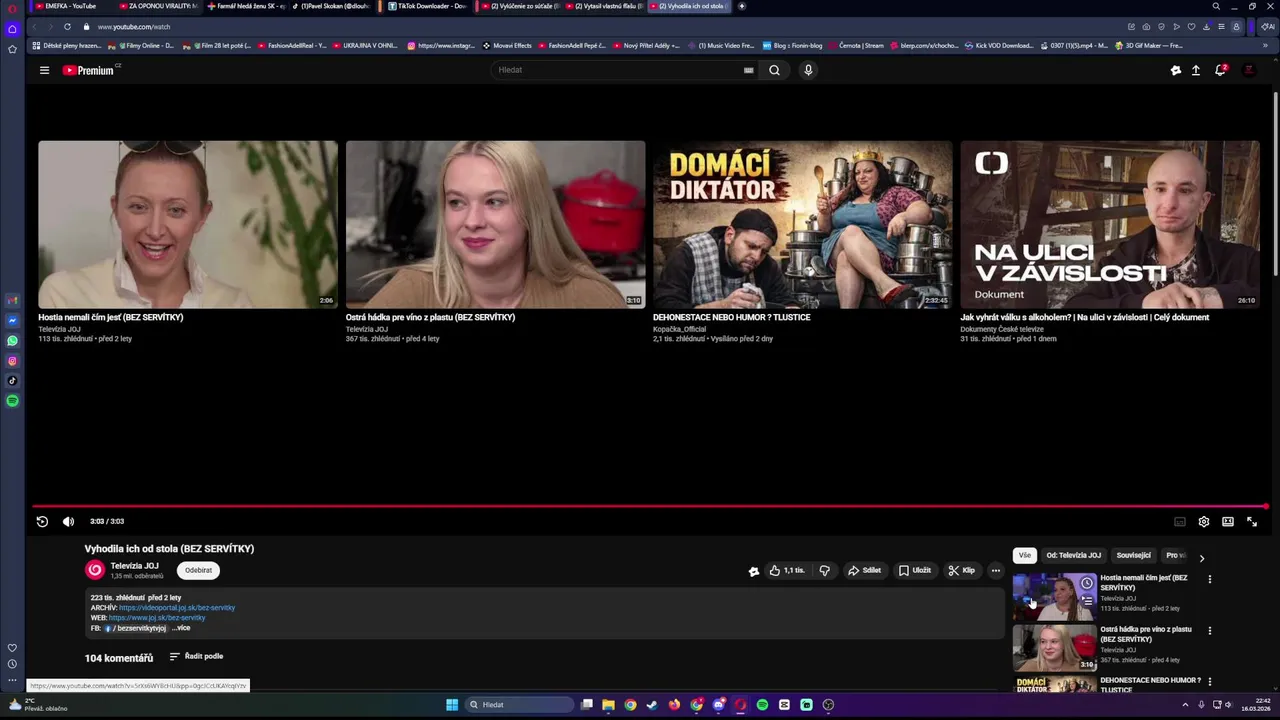Image resolution: width=1280 pixels, height=720 pixels.
Task: Open Movavi Effects bookmark
Action: pos(508,45)
